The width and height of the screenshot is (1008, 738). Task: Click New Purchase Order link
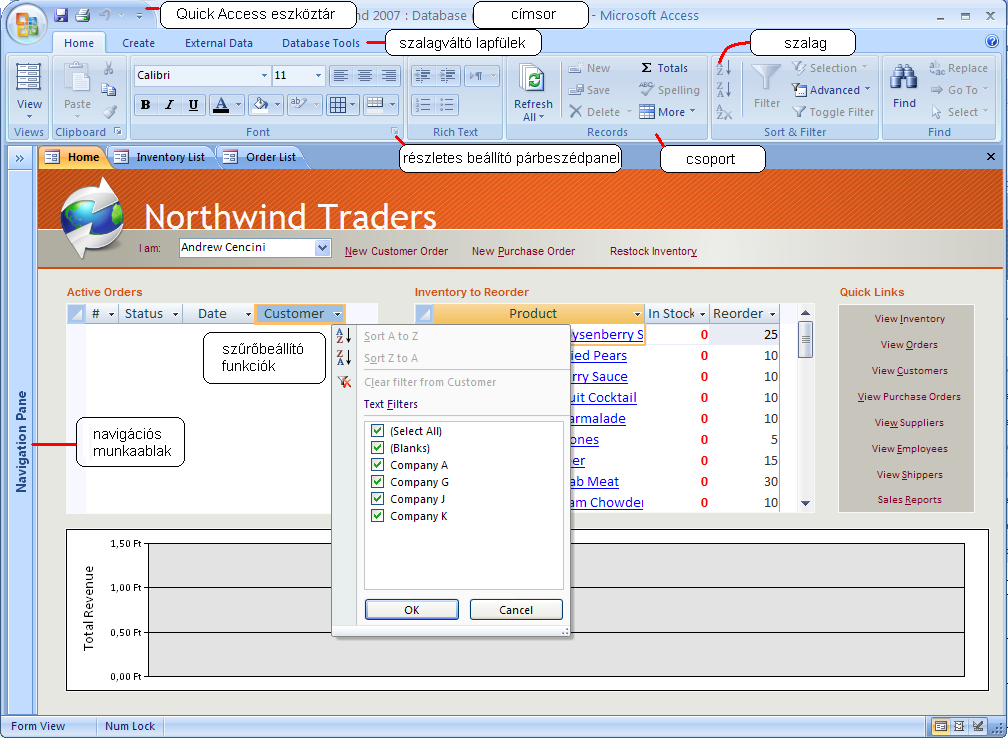click(523, 251)
